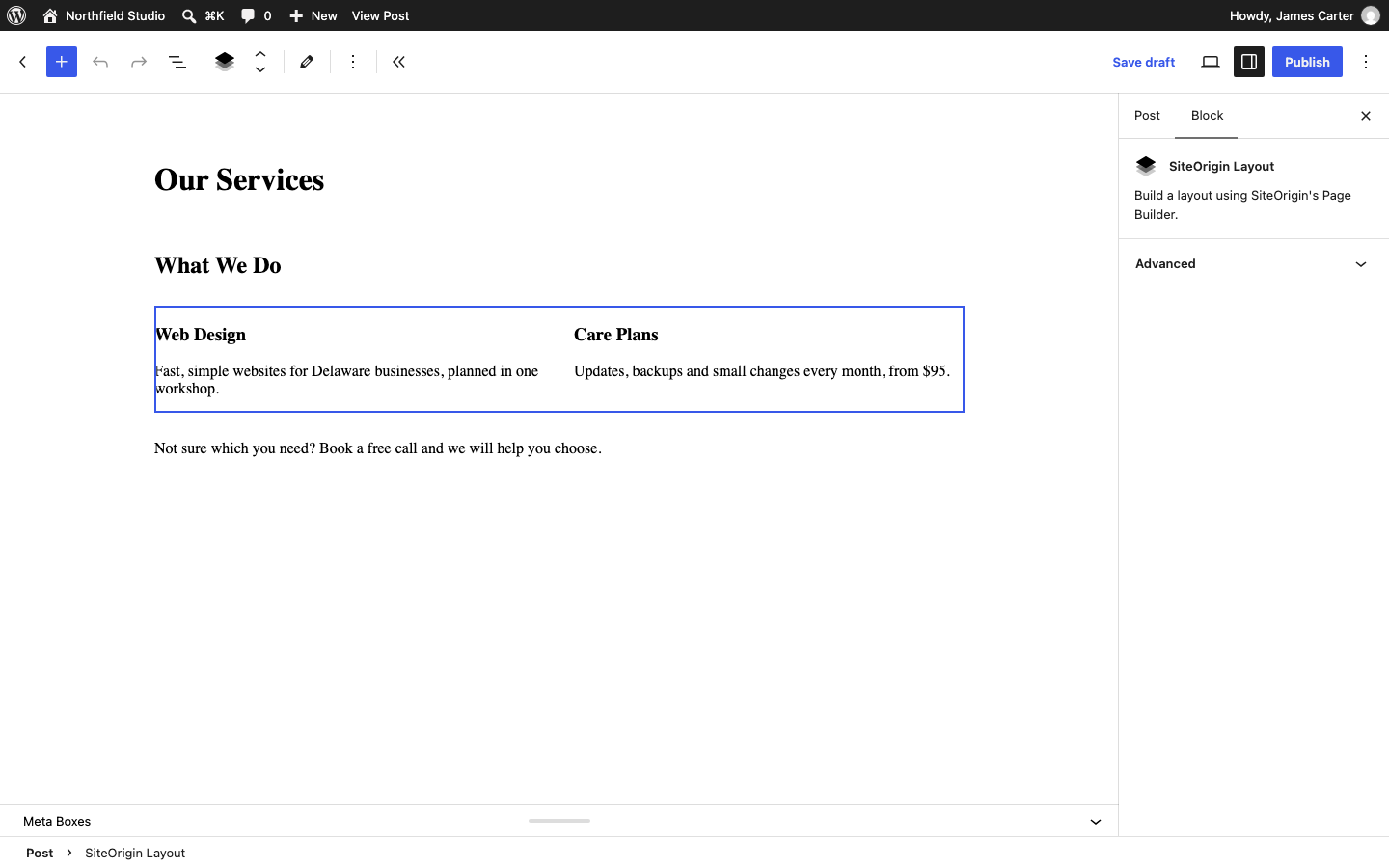Open the Document Overview list view
Viewport: 1389px width, 868px height.
177,62
